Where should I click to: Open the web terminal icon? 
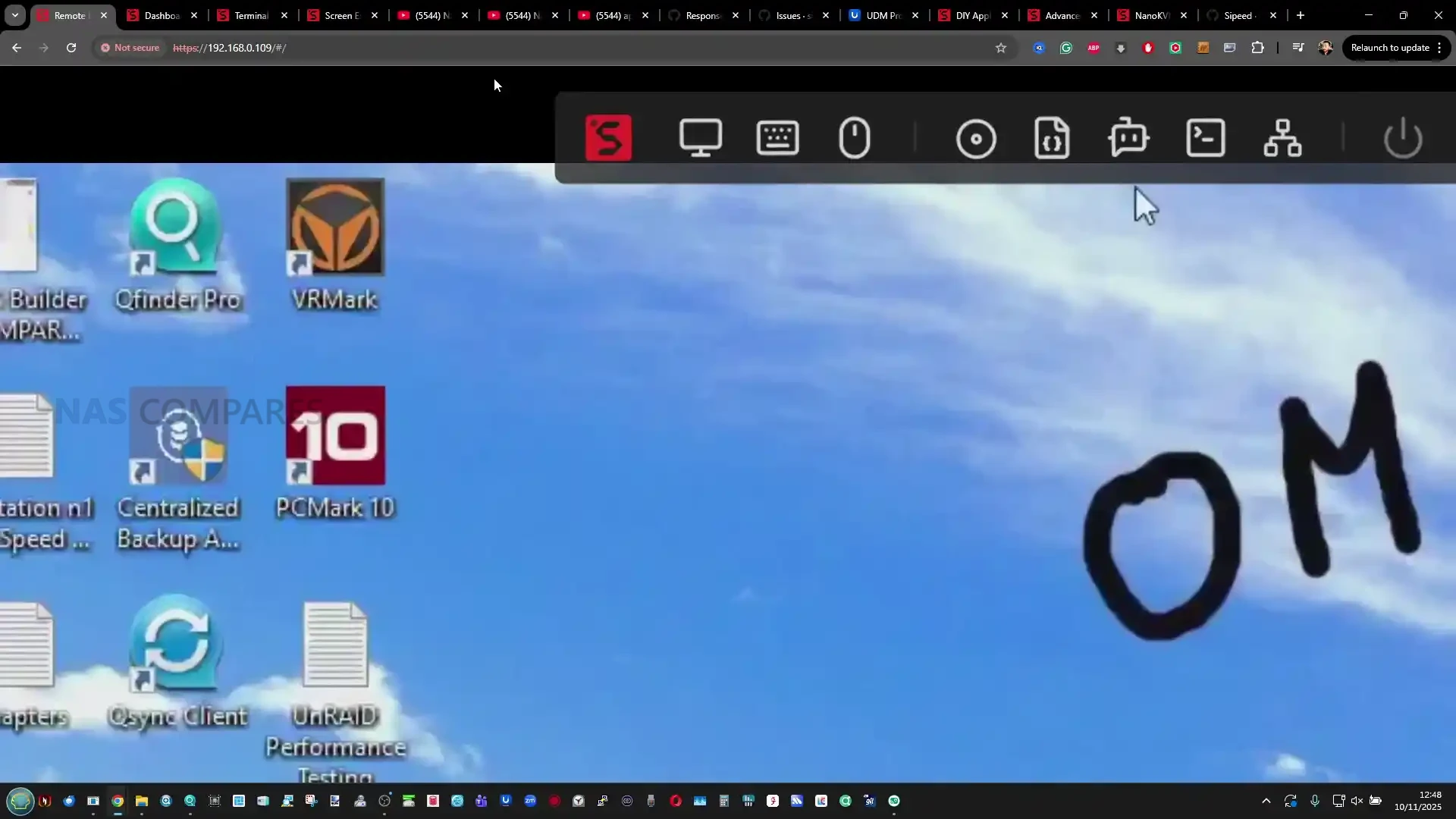[1205, 138]
